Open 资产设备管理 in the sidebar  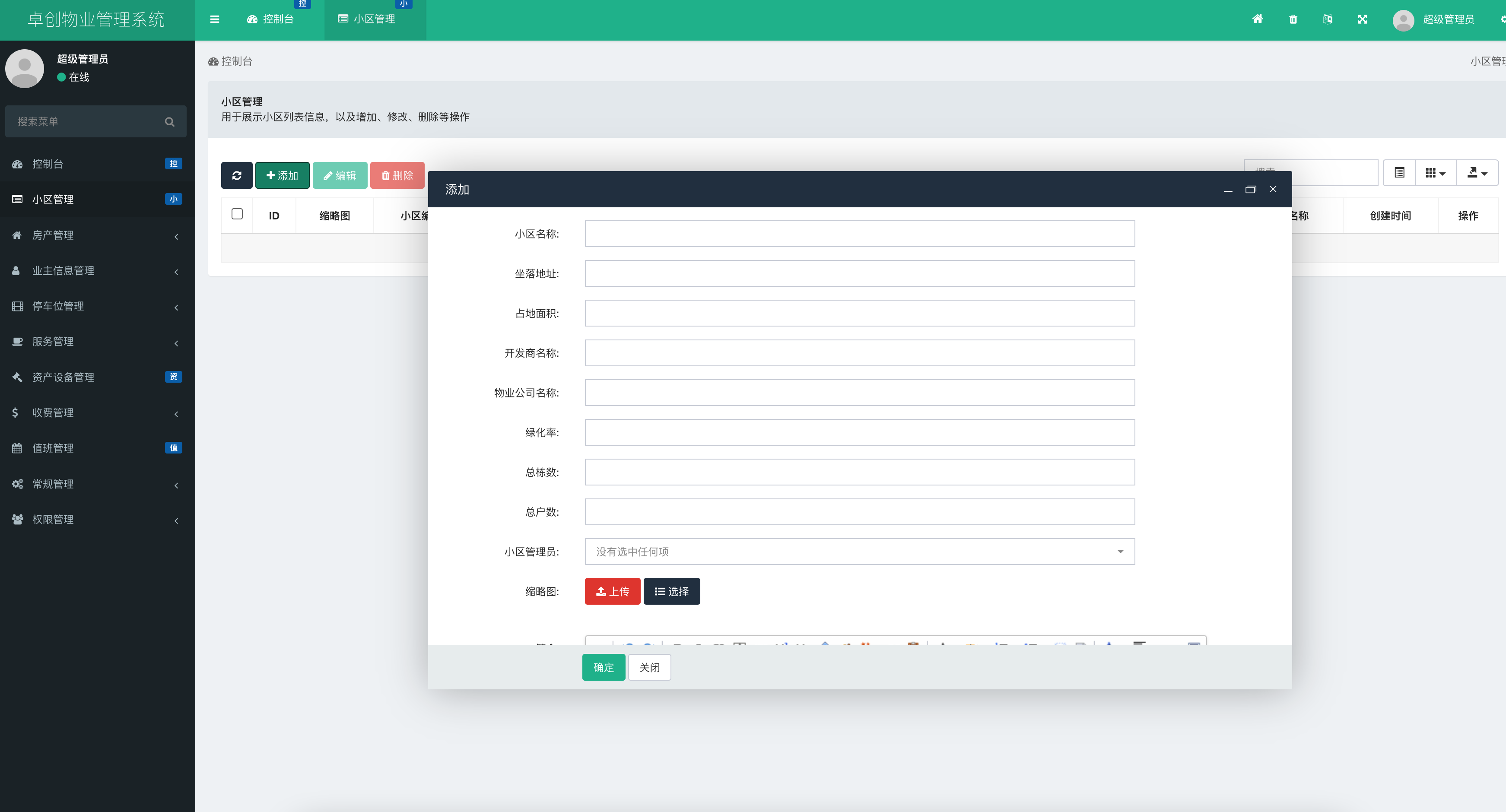pos(97,377)
